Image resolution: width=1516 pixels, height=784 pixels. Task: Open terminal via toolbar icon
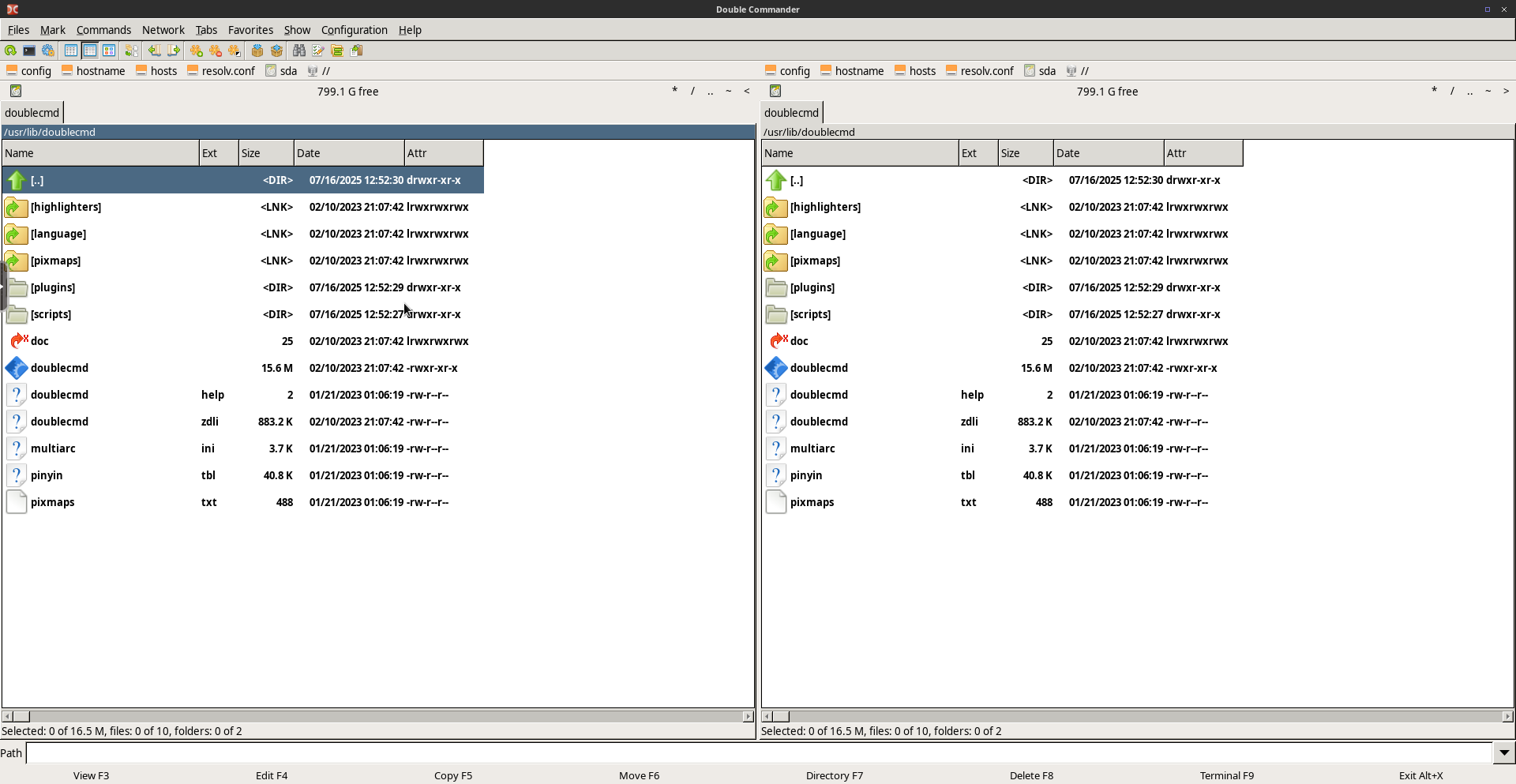point(29,51)
